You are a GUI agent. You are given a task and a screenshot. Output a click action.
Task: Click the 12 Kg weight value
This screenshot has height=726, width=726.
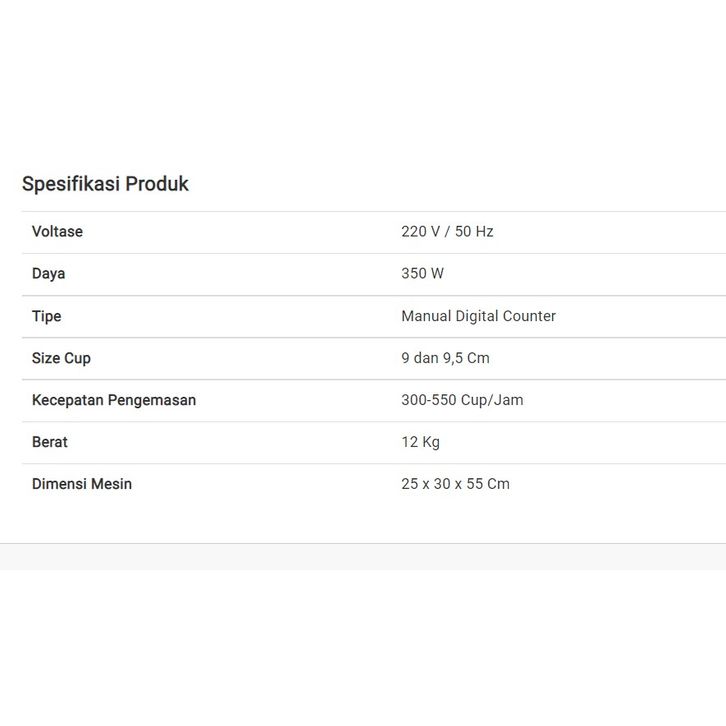click(x=420, y=442)
